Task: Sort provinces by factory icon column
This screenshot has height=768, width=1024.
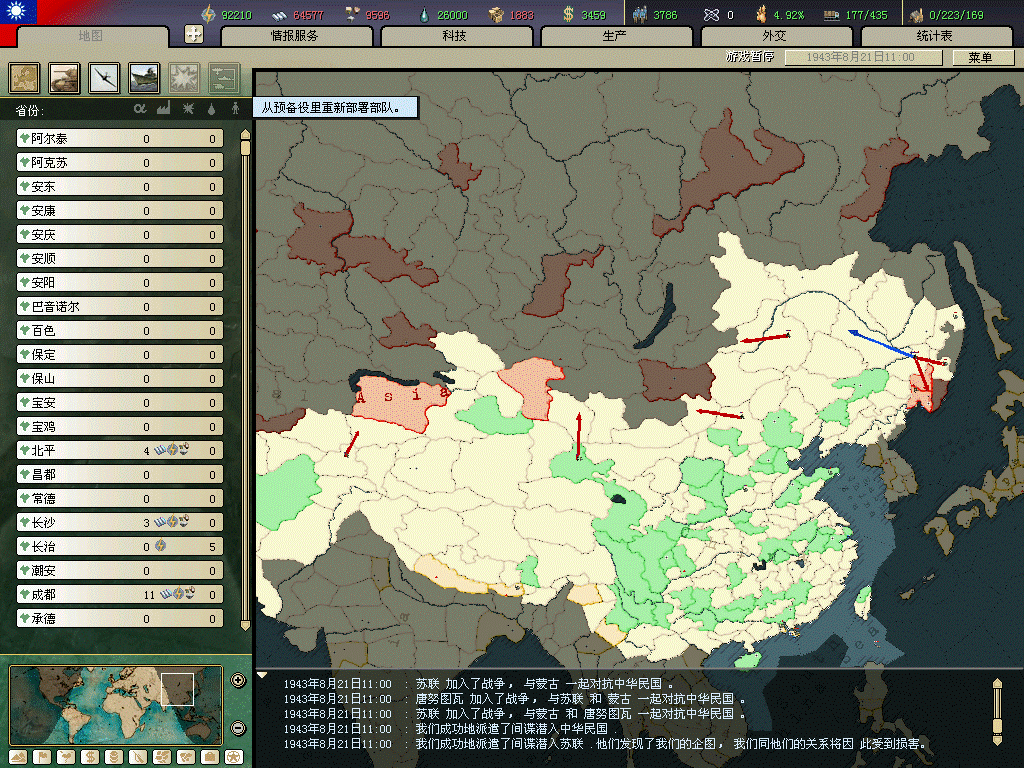Action: [x=163, y=109]
